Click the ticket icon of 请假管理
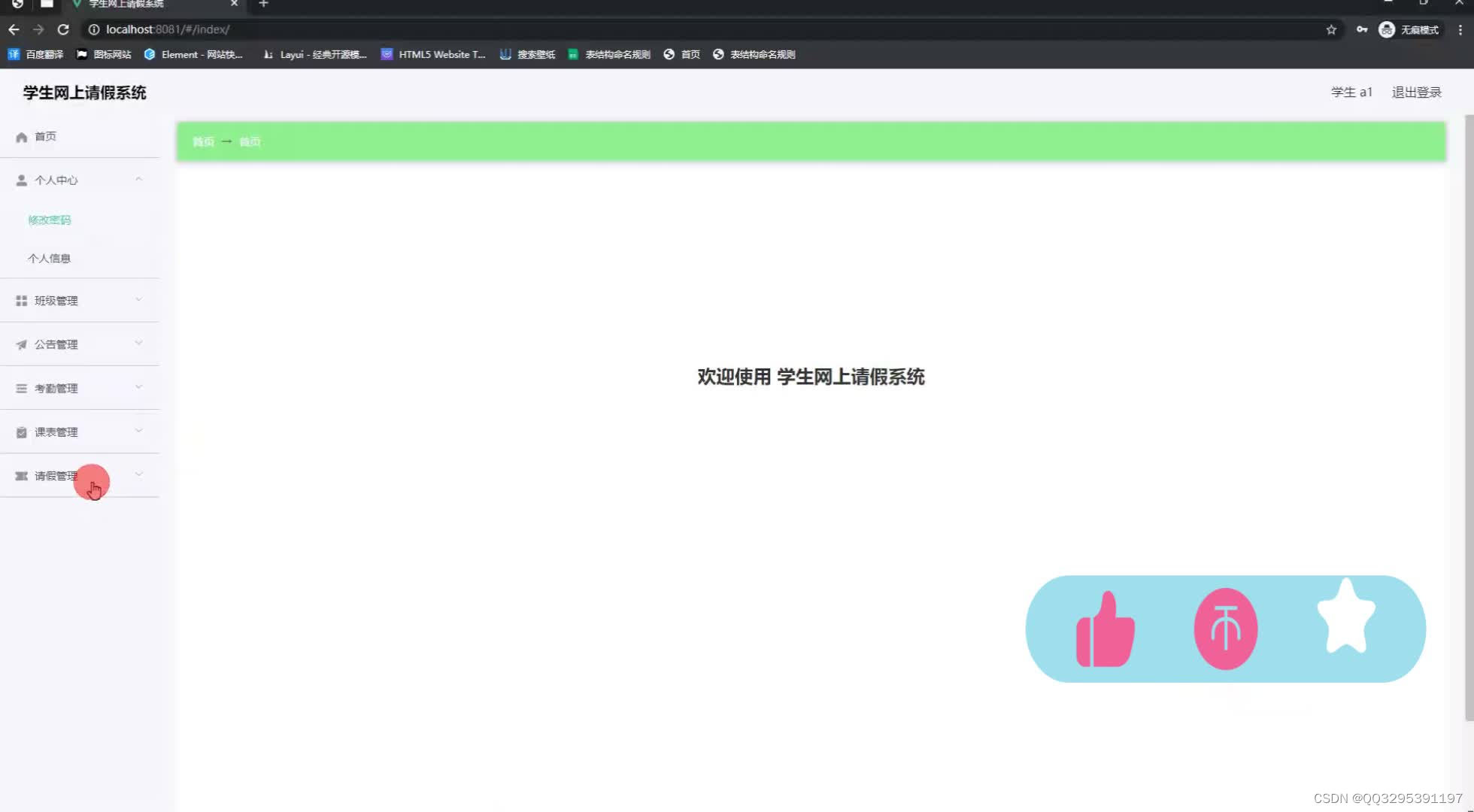This screenshot has height=812, width=1474. tap(21, 476)
